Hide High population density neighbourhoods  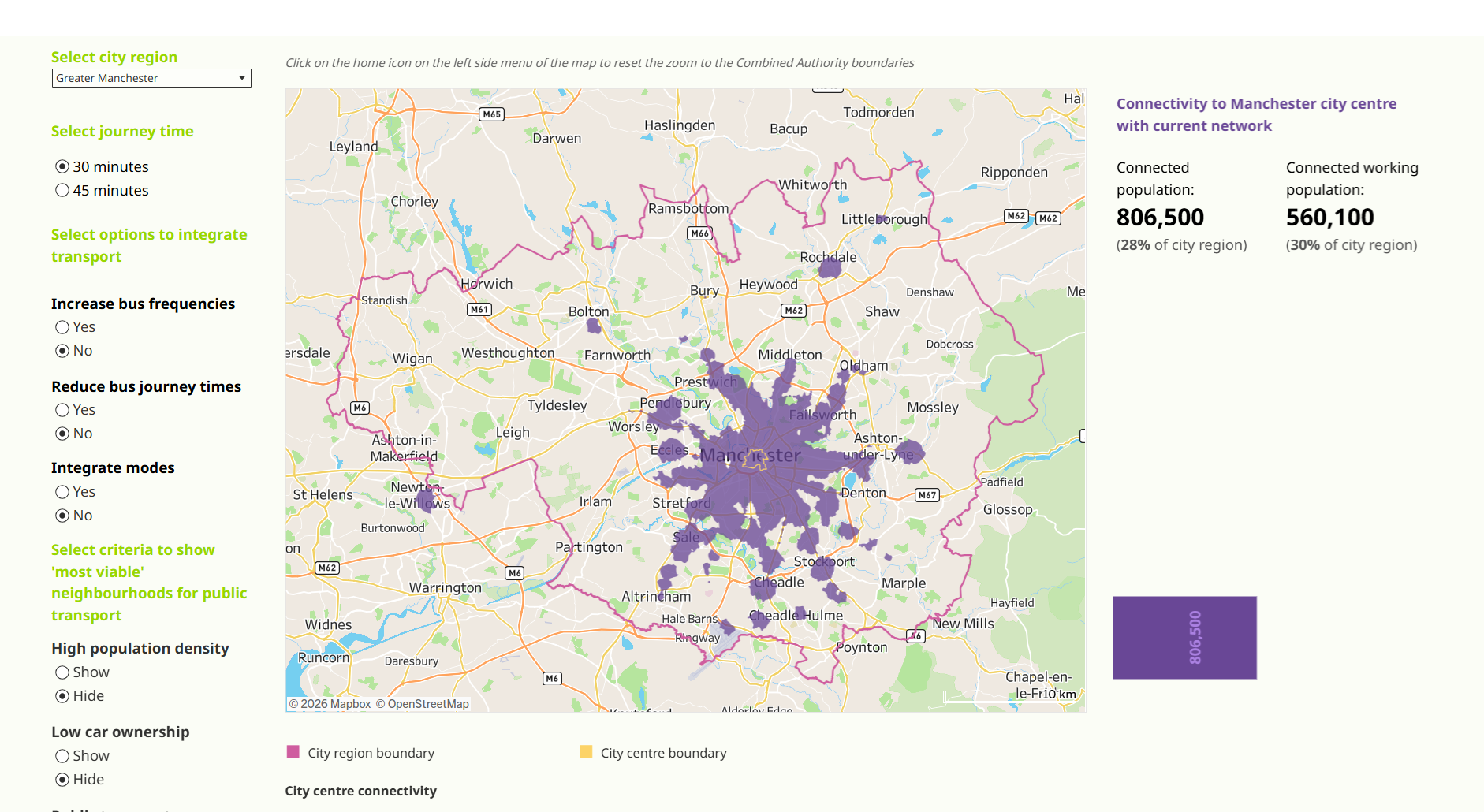62,696
